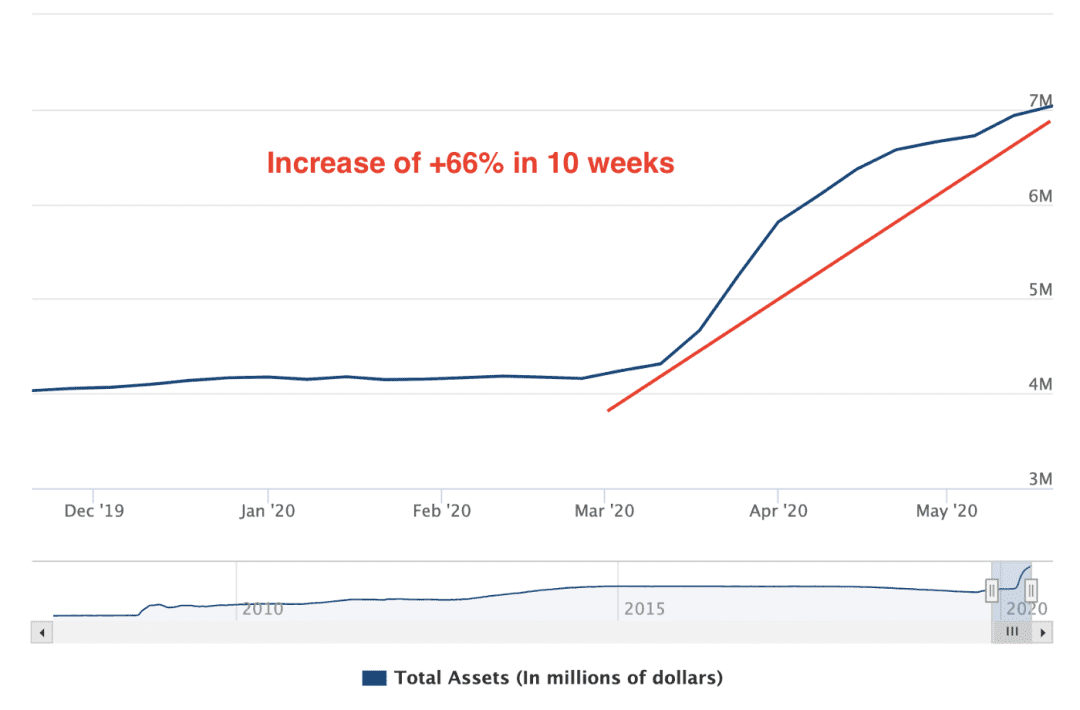The image size is (1080, 710).
Task: Click the 2010 marker in navigator
Action: [262, 609]
